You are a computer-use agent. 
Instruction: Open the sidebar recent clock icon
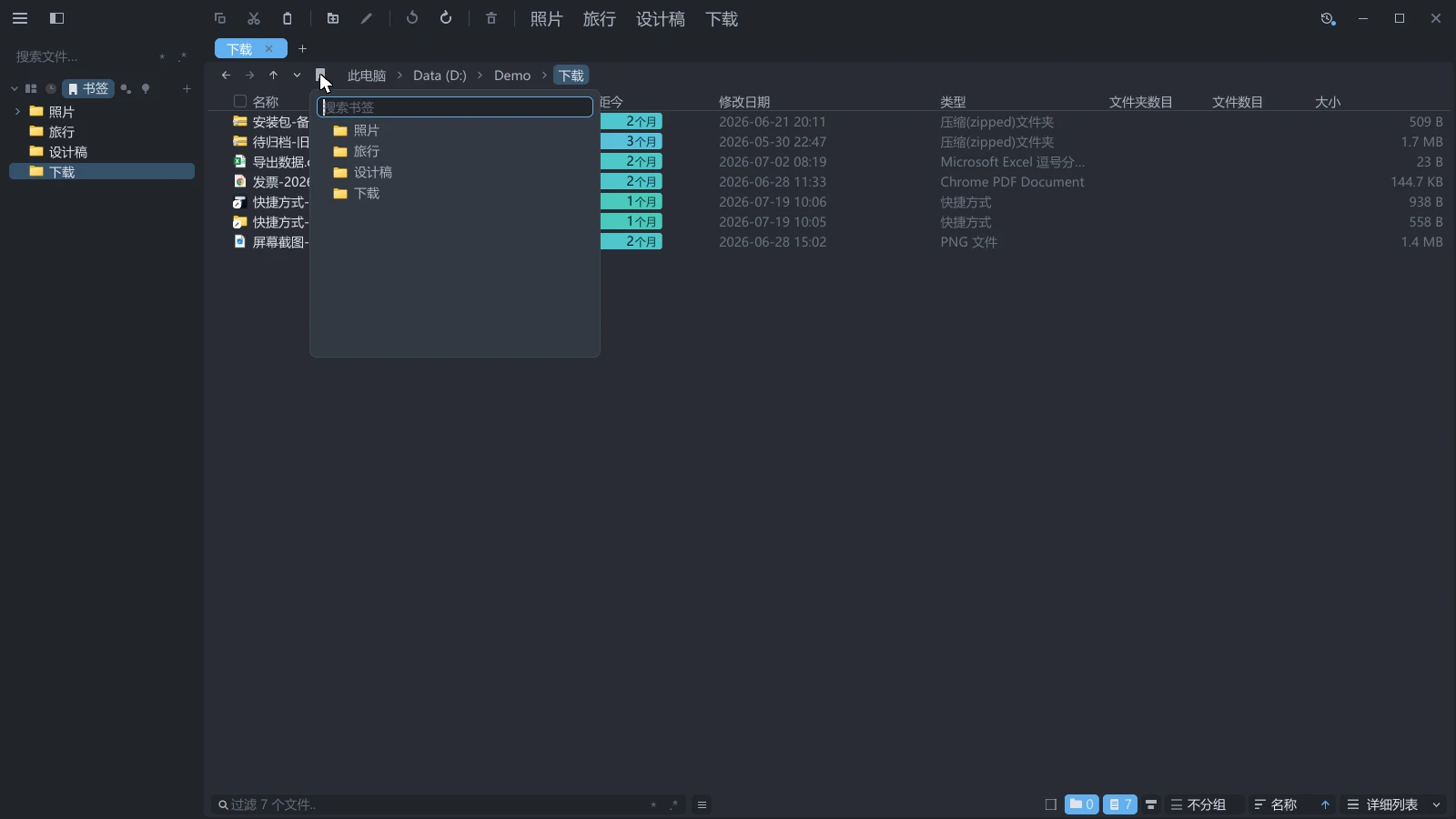coord(51,88)
